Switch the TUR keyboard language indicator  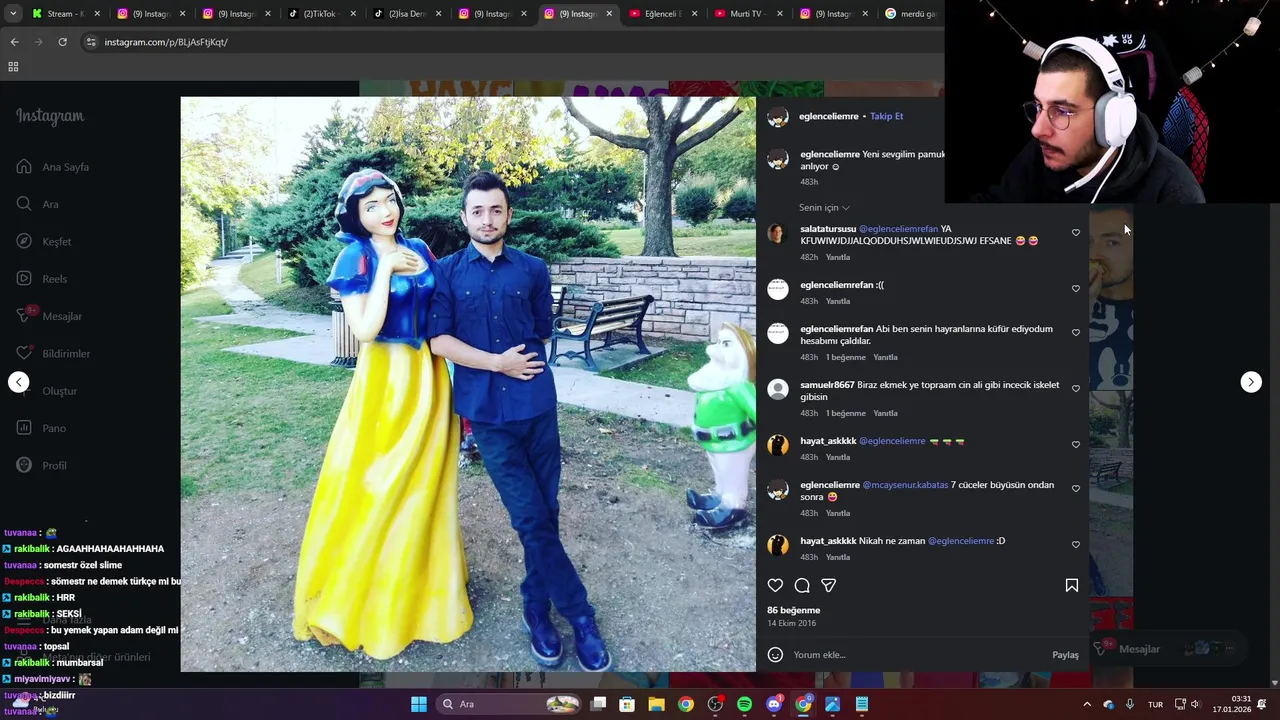click(1155, 704)
